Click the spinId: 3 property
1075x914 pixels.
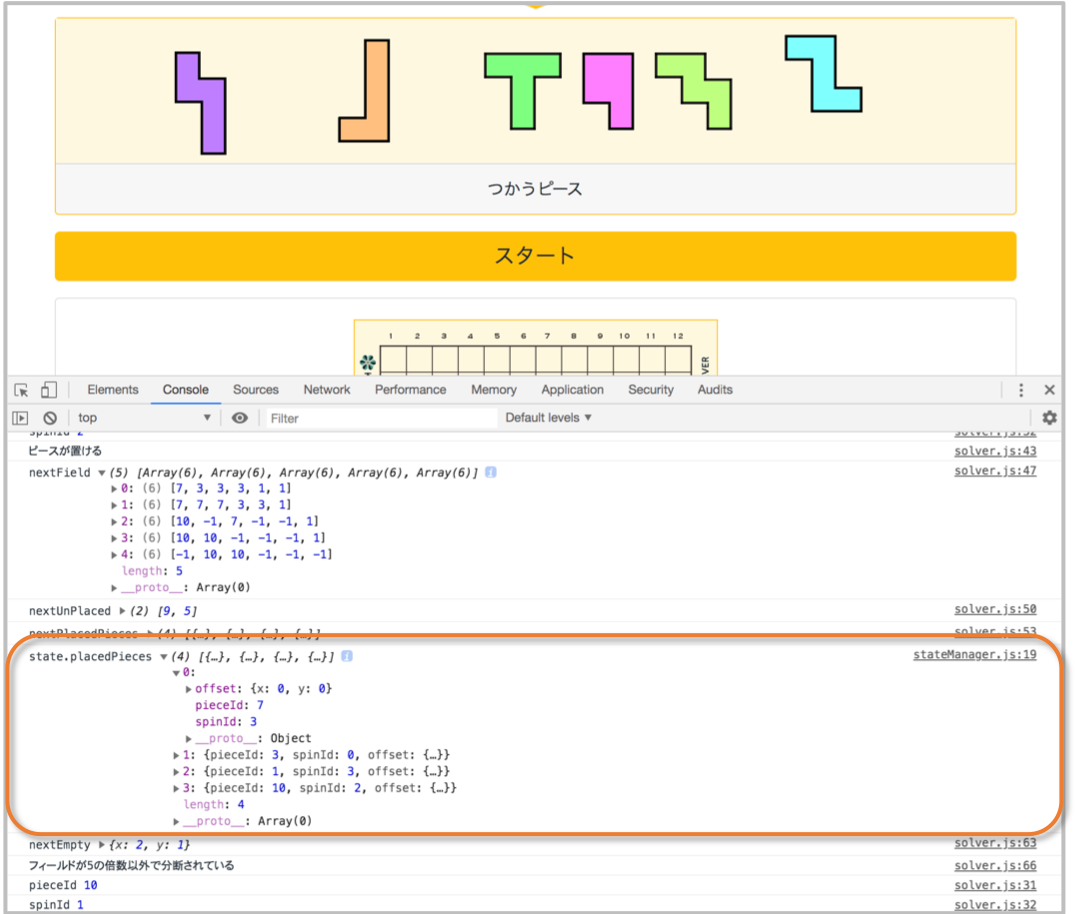[226, 721]
